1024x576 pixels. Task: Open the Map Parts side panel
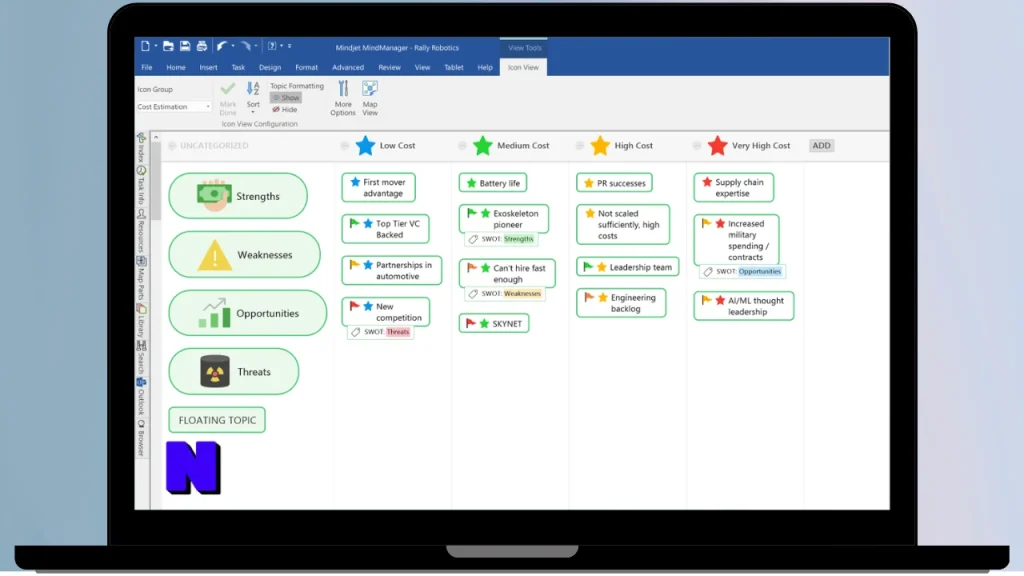(141, 279)
